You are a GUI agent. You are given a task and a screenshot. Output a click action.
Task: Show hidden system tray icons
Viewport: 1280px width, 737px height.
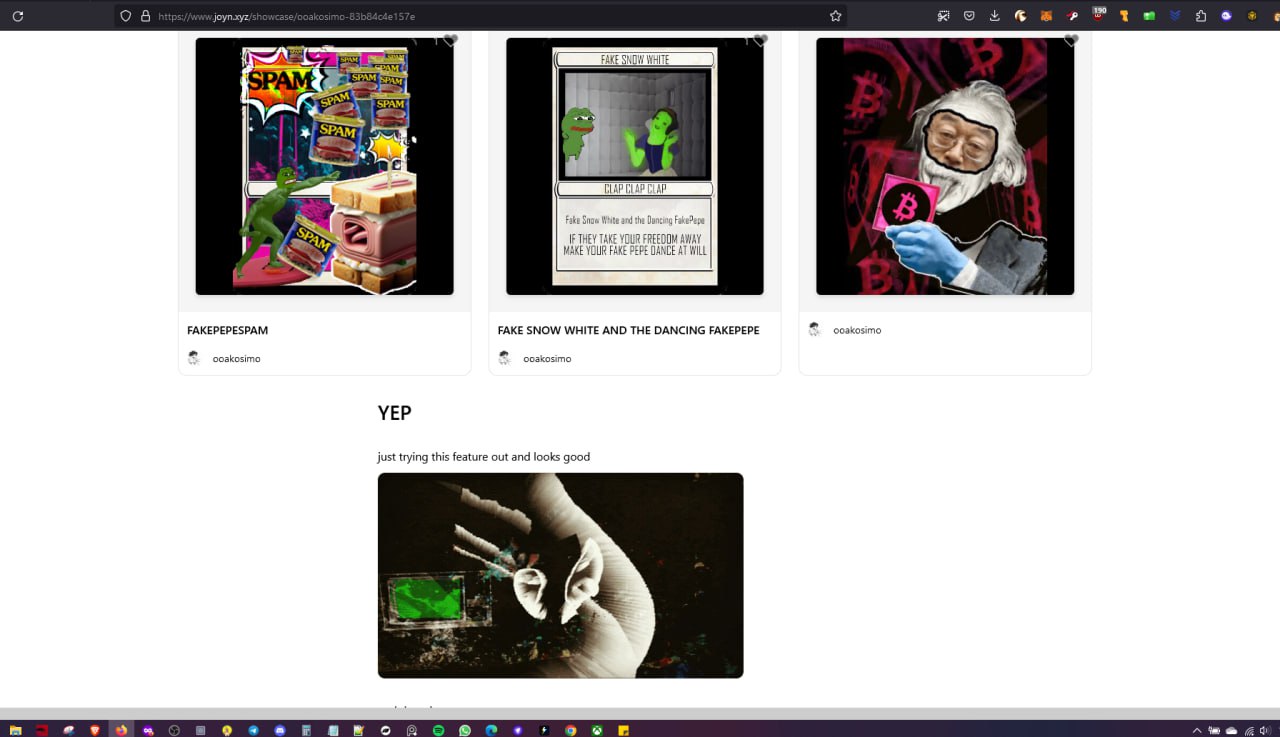(x=1197, y=730)
